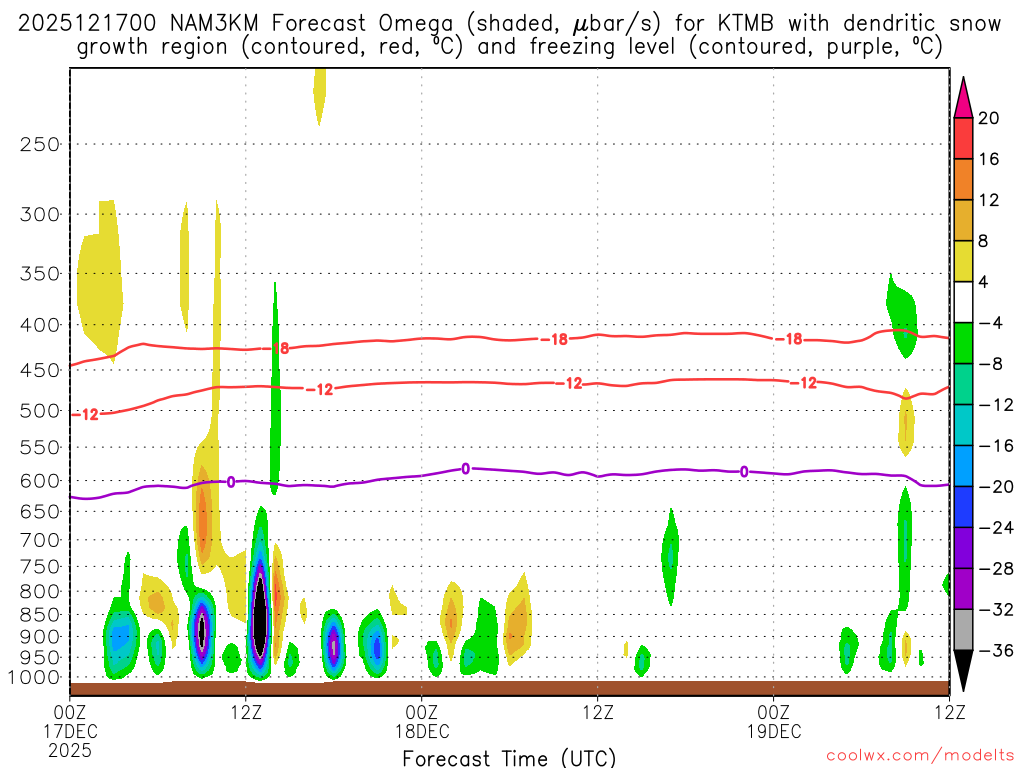This screenshot has width=1024, height=768.
Task: Click the black arrow below the color bar
Action: [963, 670]
